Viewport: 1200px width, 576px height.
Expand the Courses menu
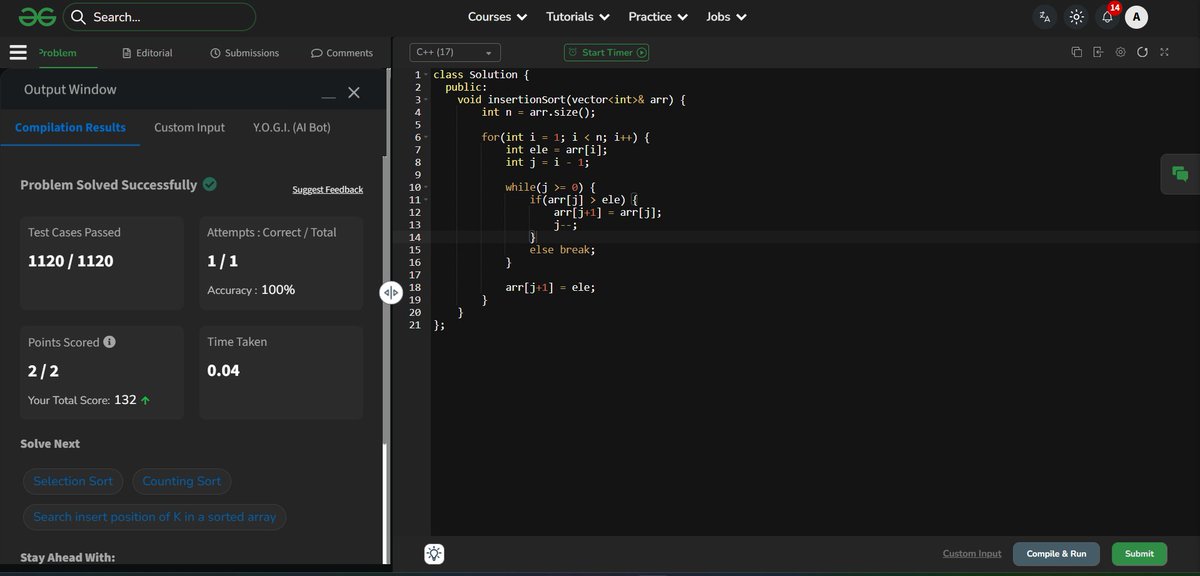[496, 16]
